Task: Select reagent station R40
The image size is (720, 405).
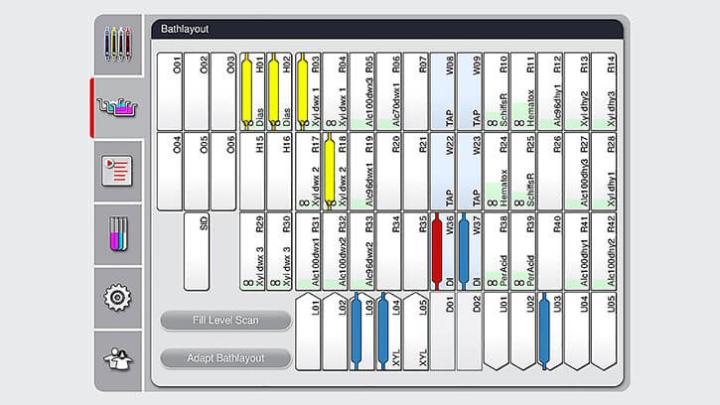Action: point(550,250)
